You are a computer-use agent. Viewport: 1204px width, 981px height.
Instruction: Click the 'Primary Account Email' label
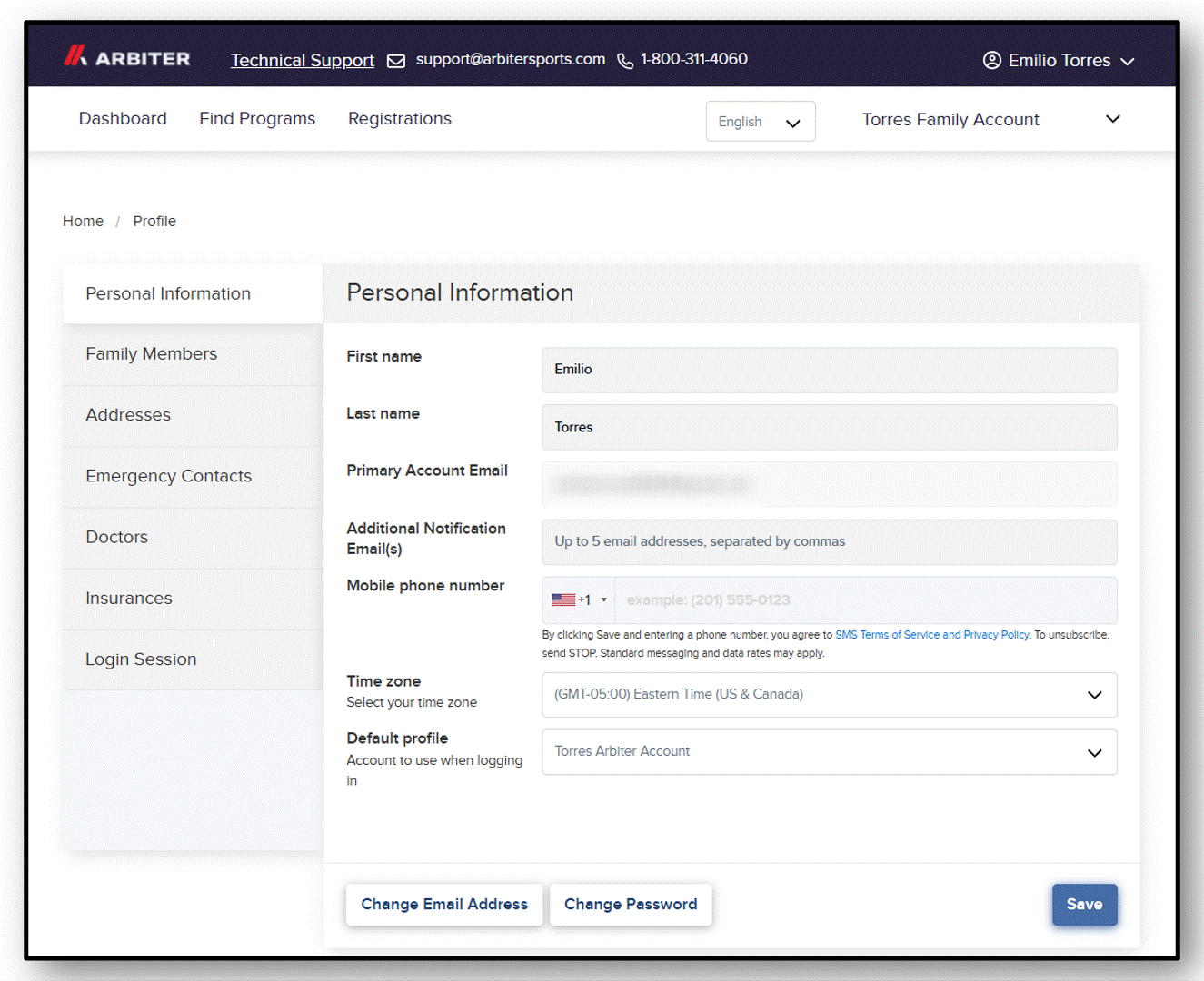click(427, 471)
